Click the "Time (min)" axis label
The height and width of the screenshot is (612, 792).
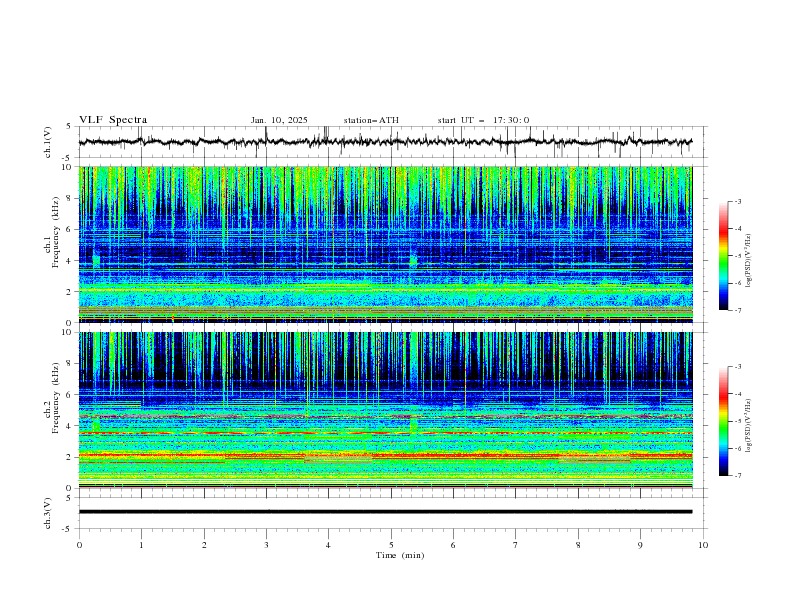(400, 555)
